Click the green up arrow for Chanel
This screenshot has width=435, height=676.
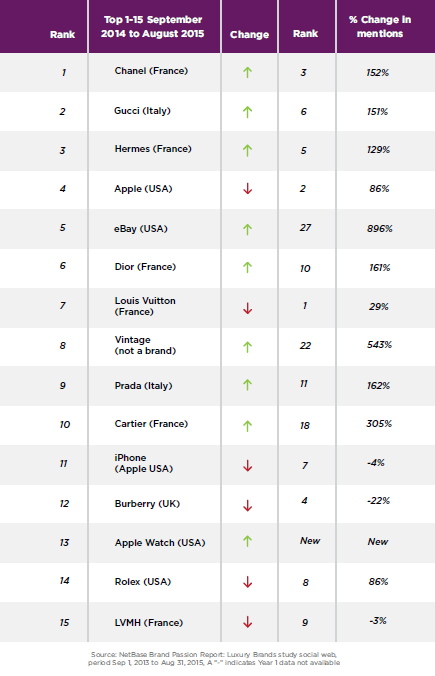[247, 72]
